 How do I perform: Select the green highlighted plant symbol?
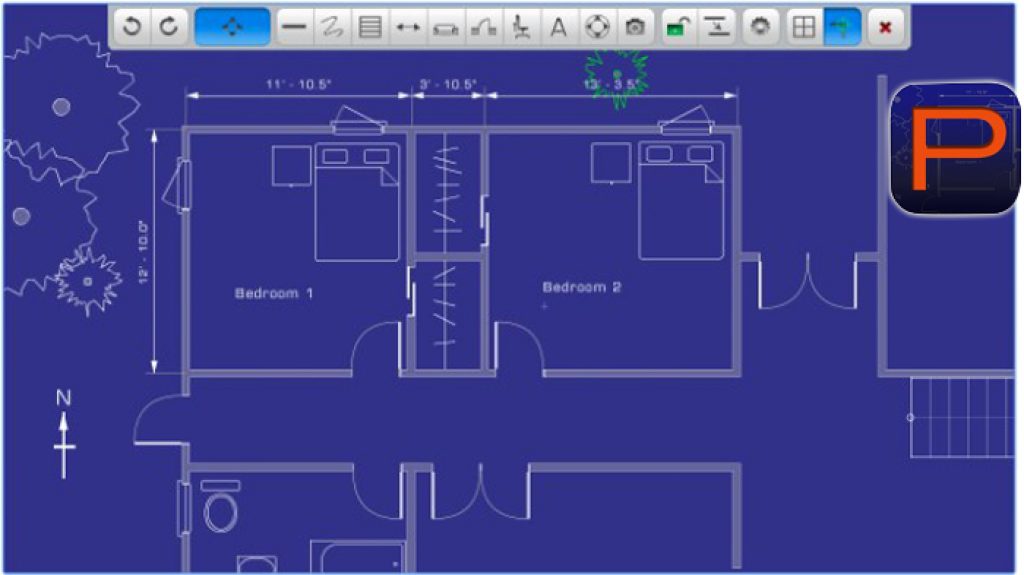tap(617, 76)
